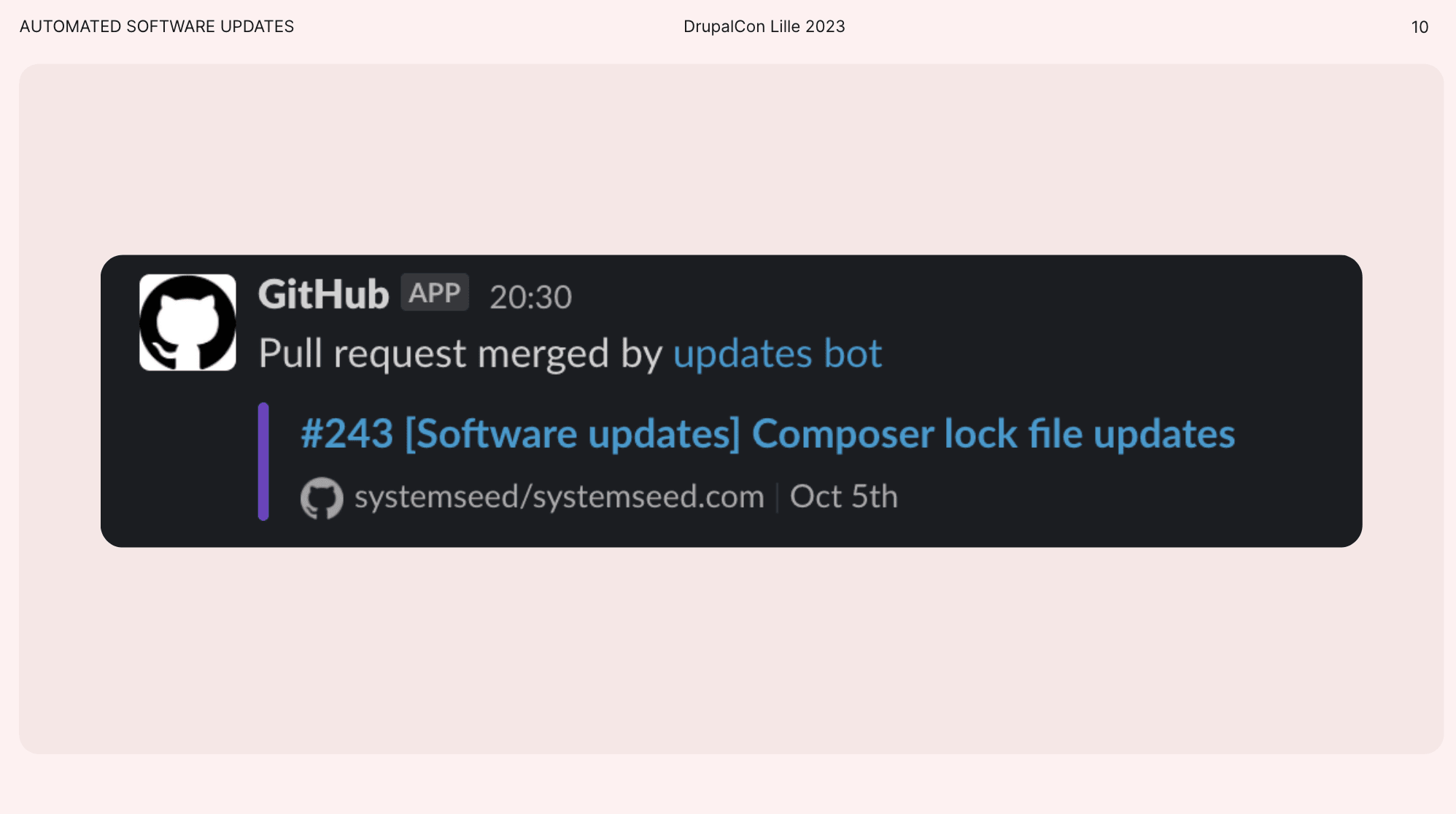Click the AUTOMATED SOFTWARE UPDATES header

coord(157,27)
